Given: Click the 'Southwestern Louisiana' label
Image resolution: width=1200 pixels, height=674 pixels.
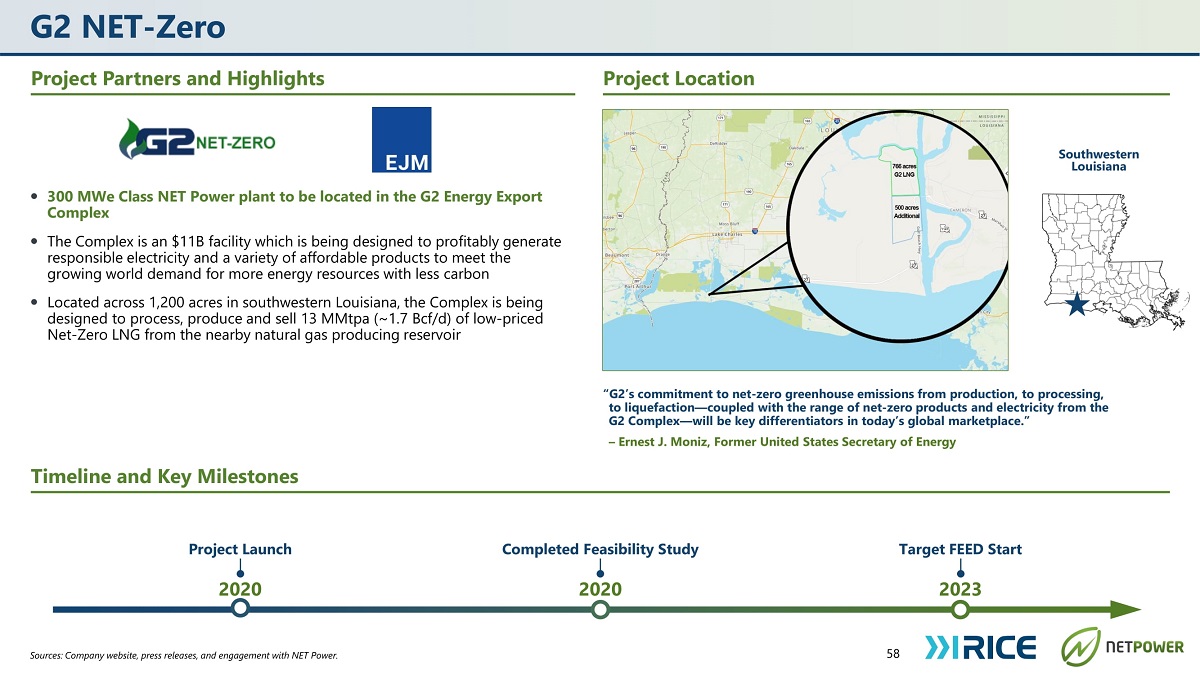Looking at the screenshot, I should point(1099,160).
